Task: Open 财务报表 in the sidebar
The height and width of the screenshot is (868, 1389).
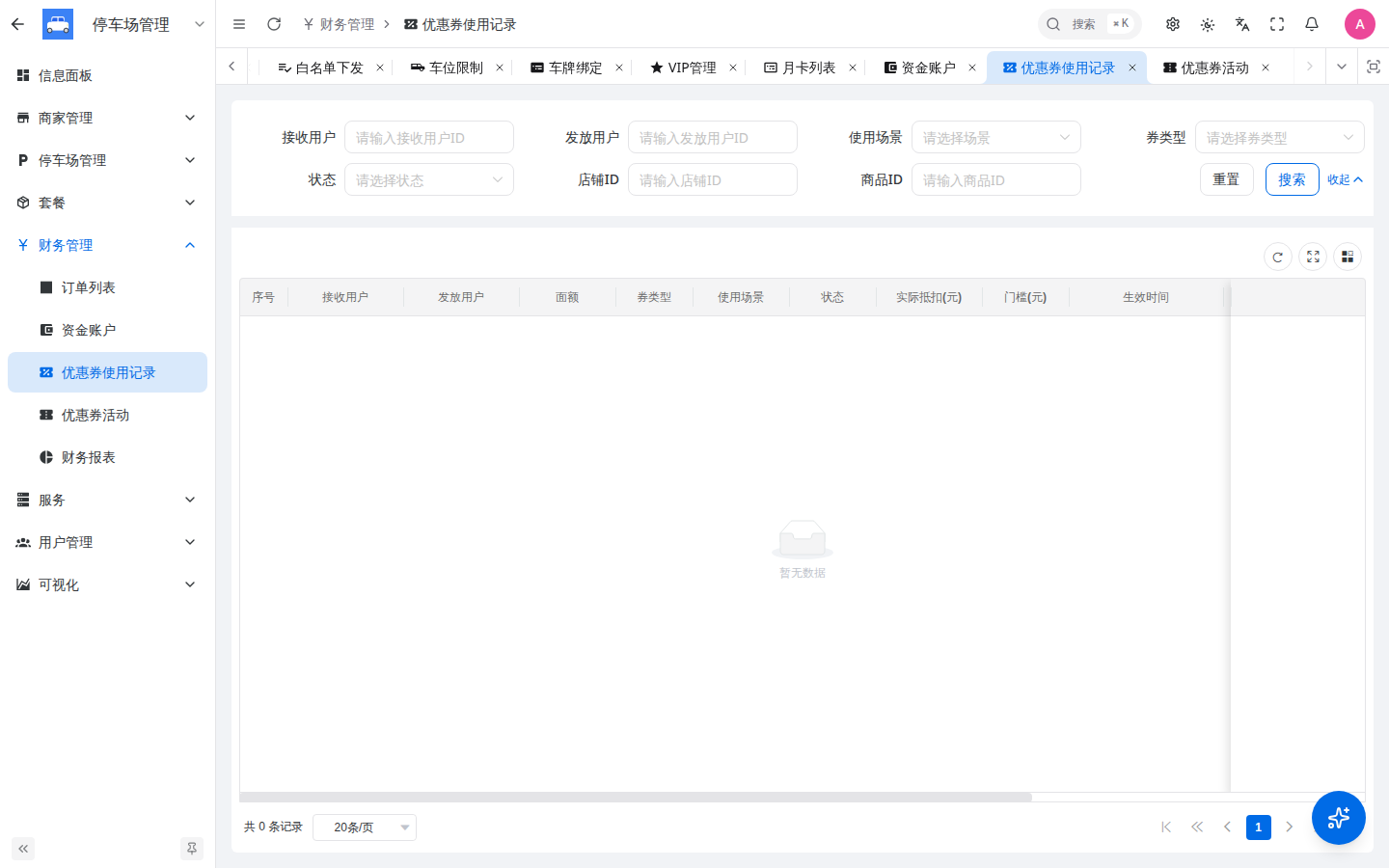Action: pos(108,457)
